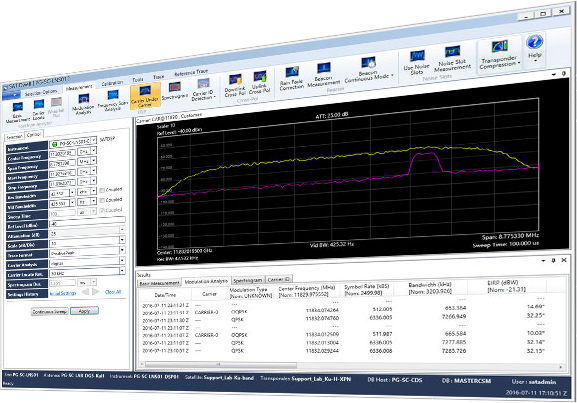Step back in settings history
The width and height of the screenshot is (577, 403).
click(85, 292)
